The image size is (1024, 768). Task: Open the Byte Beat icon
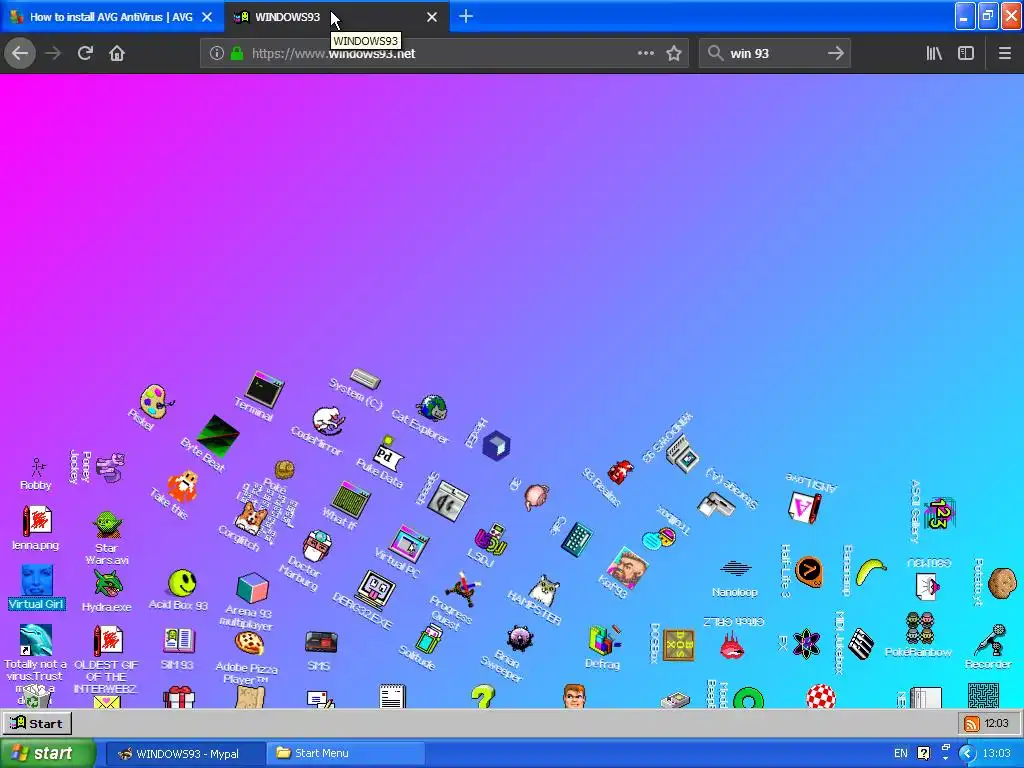coord(217,436)
